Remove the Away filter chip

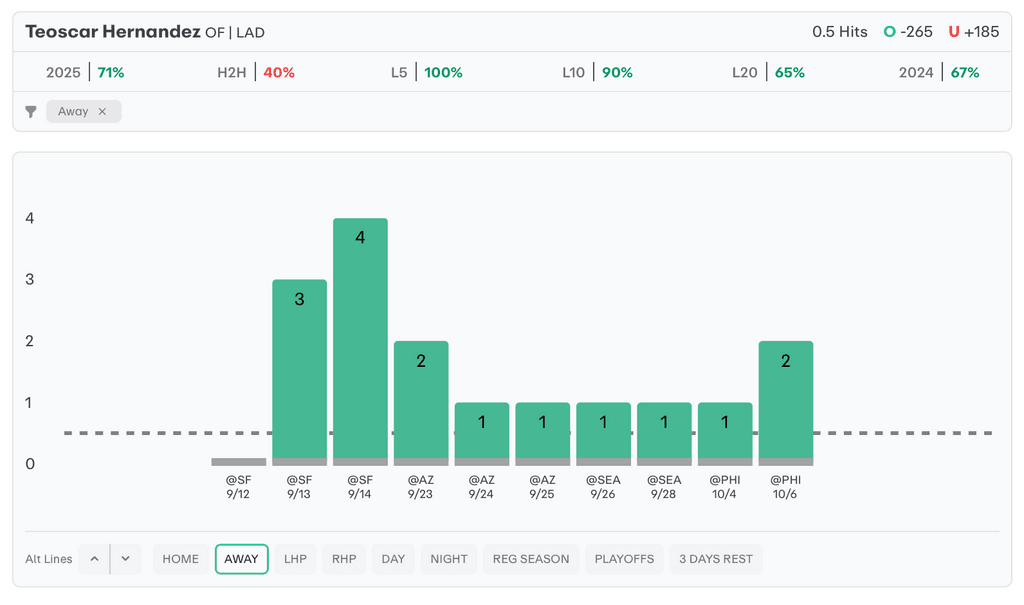[102, 112]
